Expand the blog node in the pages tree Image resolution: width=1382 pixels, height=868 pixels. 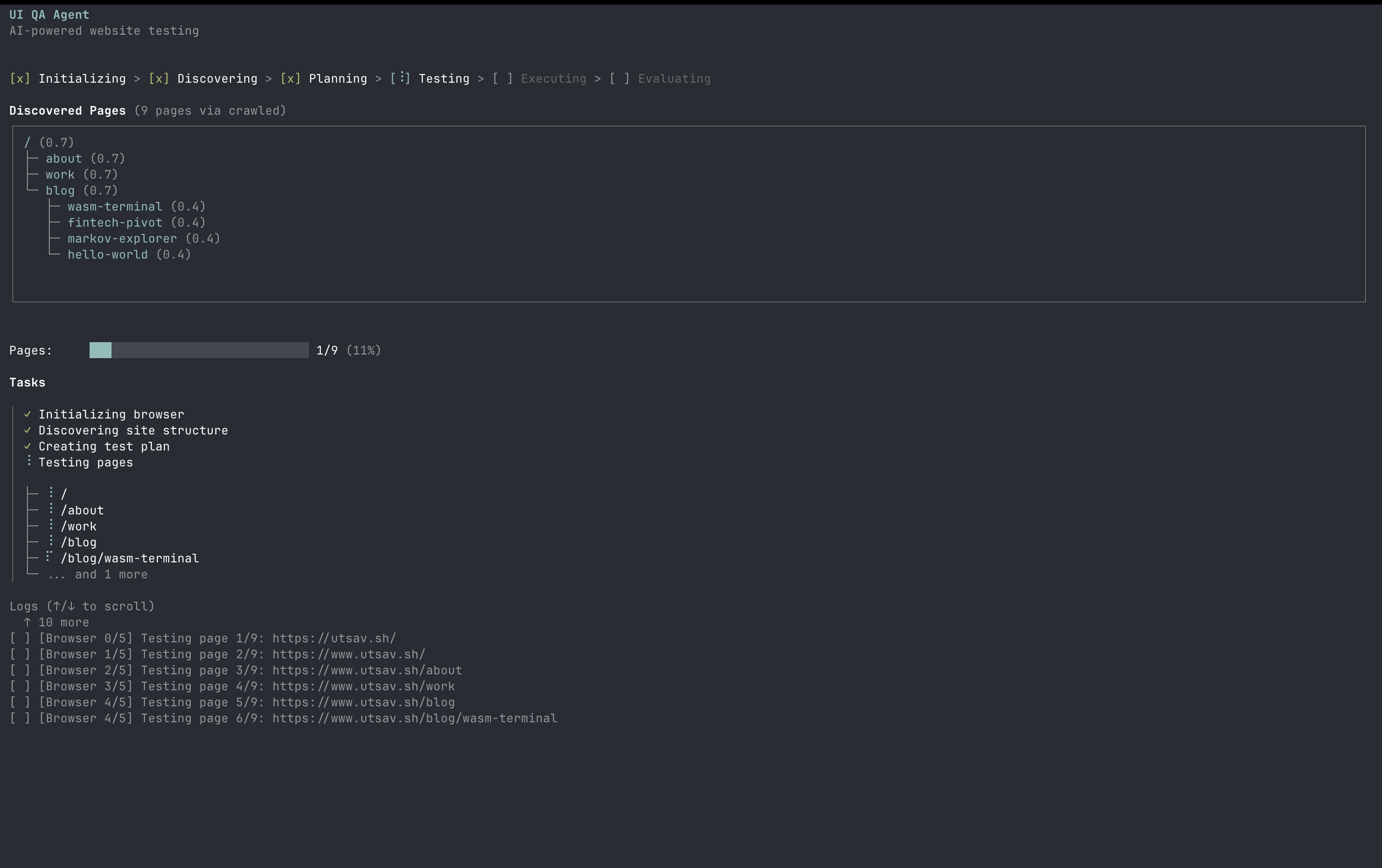[60, 191]
